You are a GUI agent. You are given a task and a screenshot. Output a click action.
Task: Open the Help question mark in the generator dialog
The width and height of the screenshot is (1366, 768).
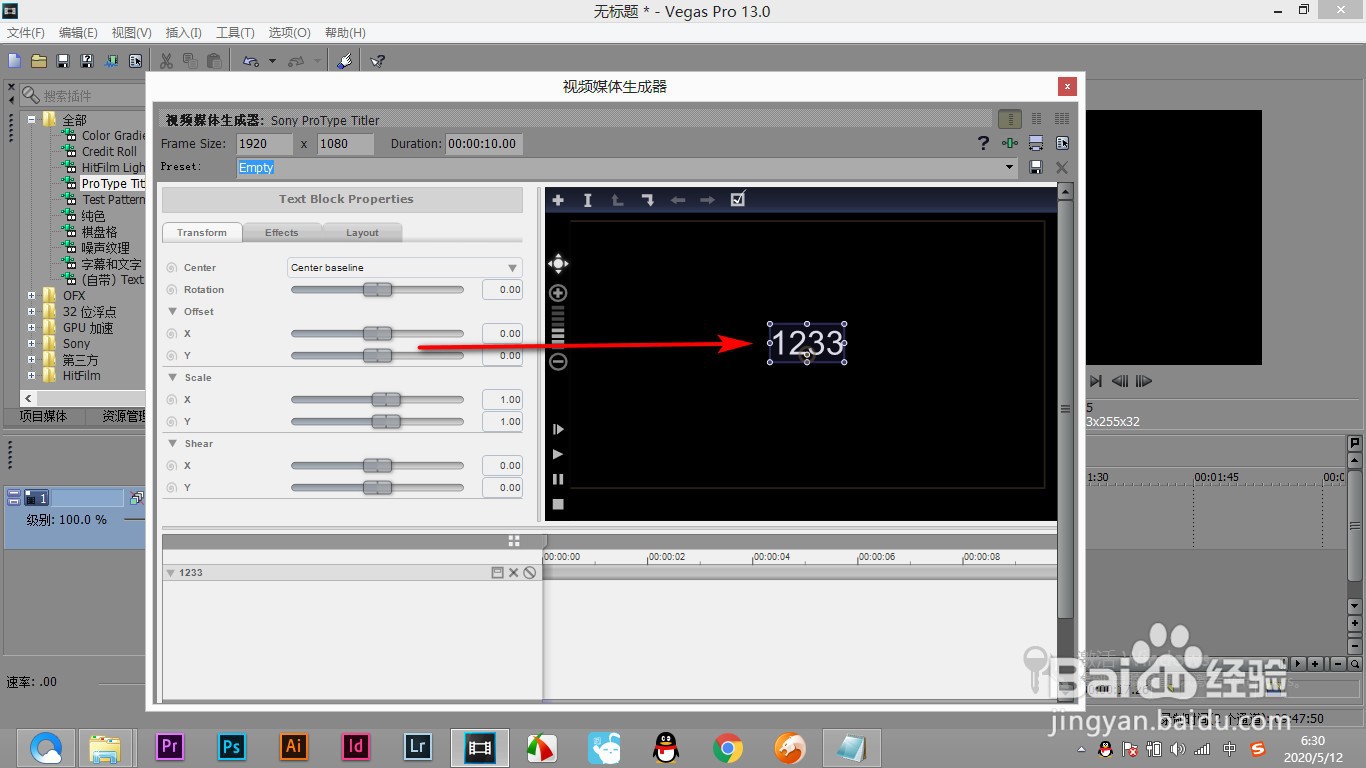[983, 143]
